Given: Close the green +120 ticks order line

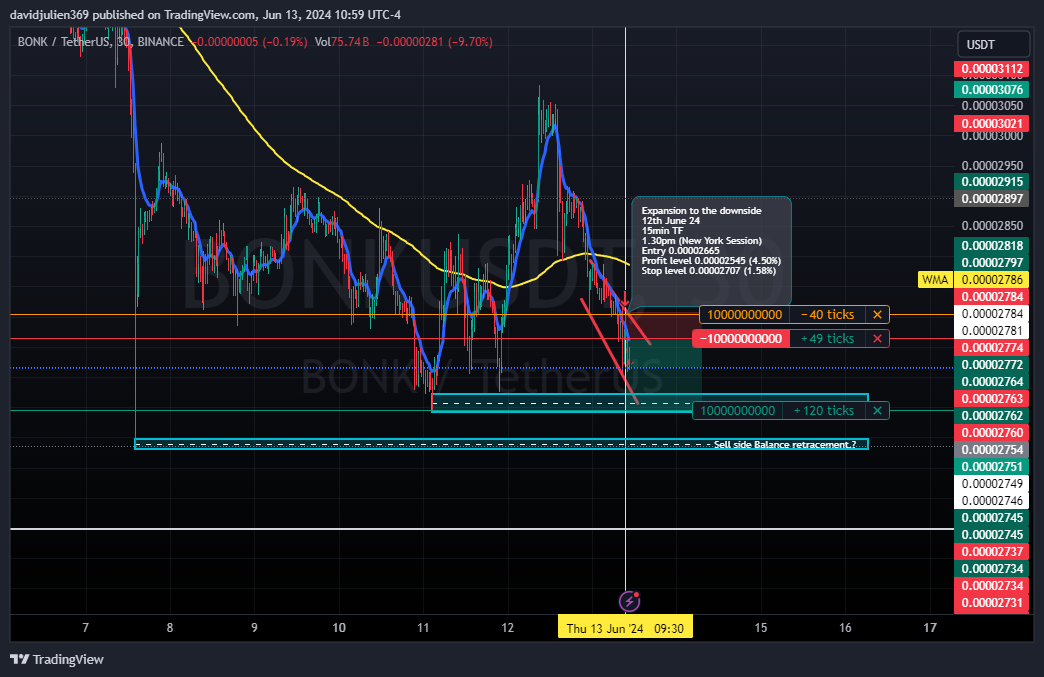Looking at the screenshot, I should tap(878, 411).
